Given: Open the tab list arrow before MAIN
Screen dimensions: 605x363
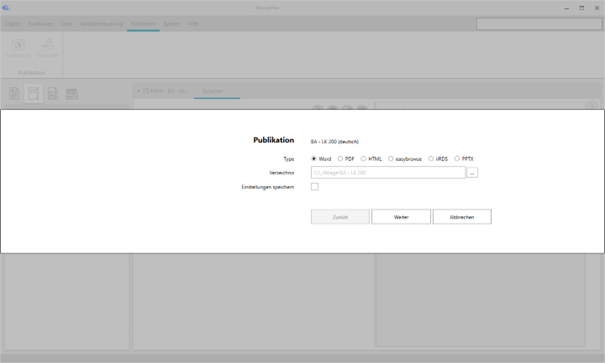Looking at the screenshot, I should (139, 91).
